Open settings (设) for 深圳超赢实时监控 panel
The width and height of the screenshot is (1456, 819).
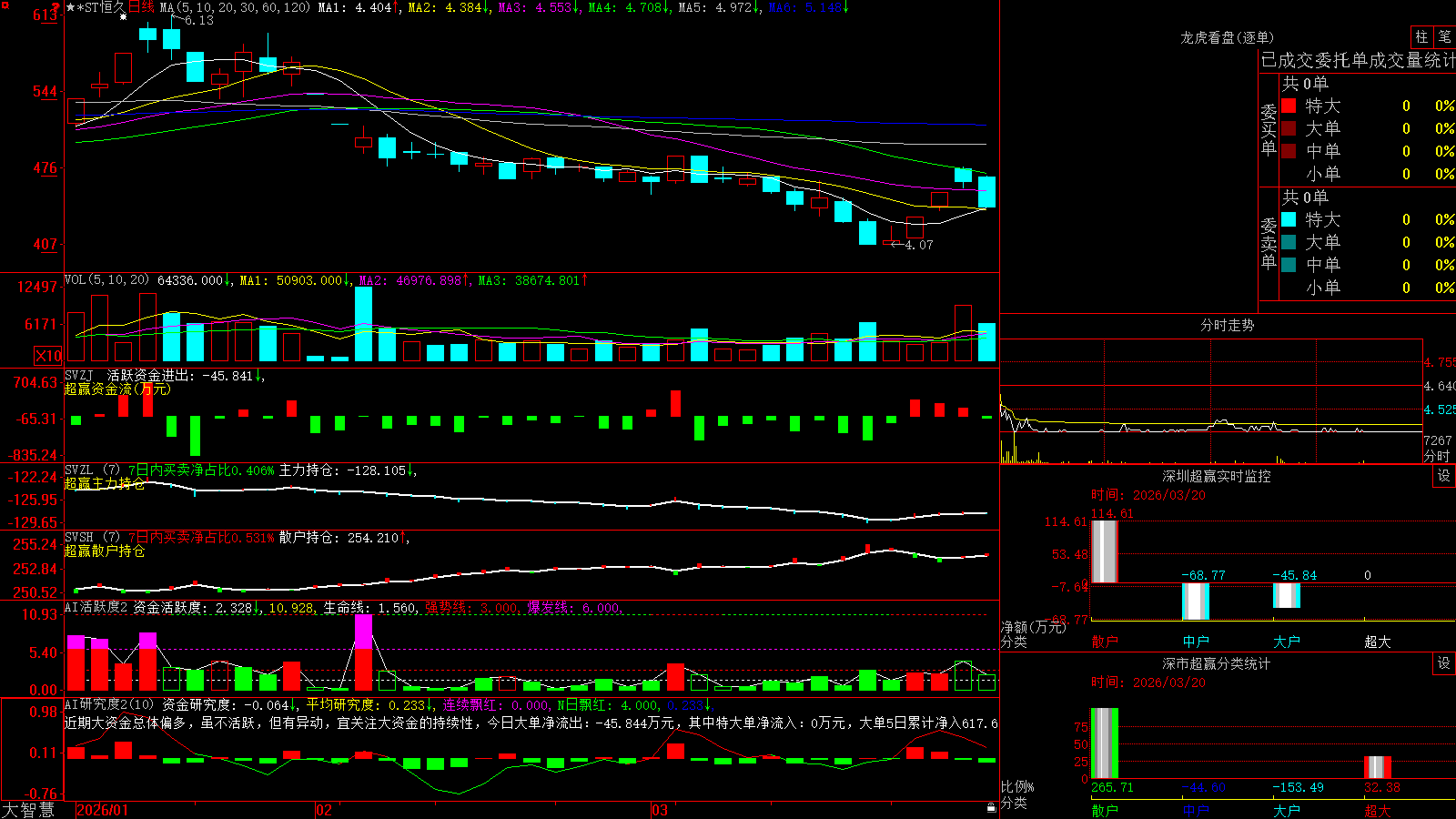click(x=1444, y=476)
